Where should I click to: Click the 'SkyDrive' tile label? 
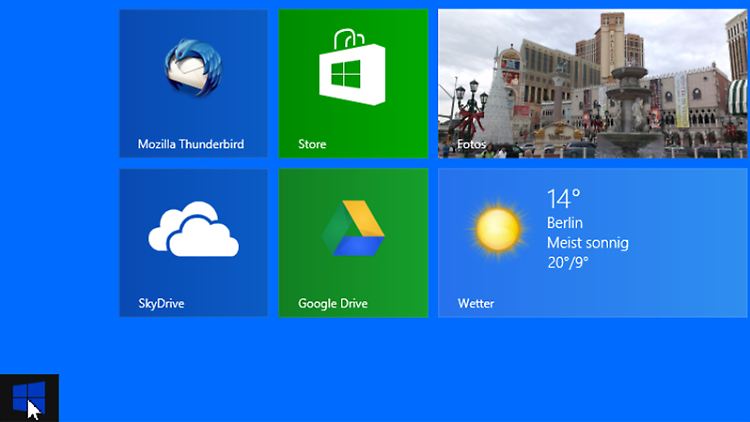pos(161,304)
